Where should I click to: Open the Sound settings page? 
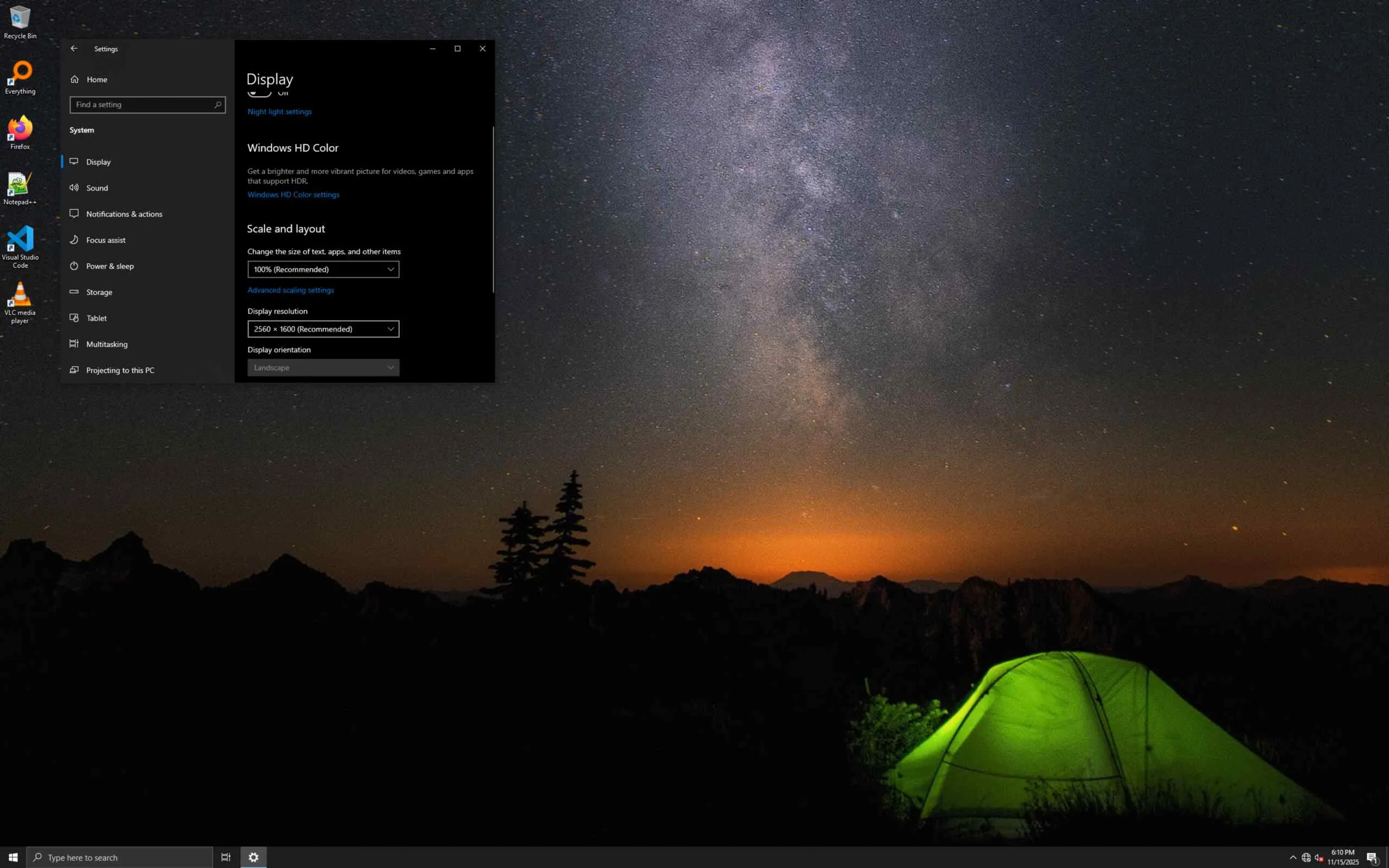(x=97, y=188)
